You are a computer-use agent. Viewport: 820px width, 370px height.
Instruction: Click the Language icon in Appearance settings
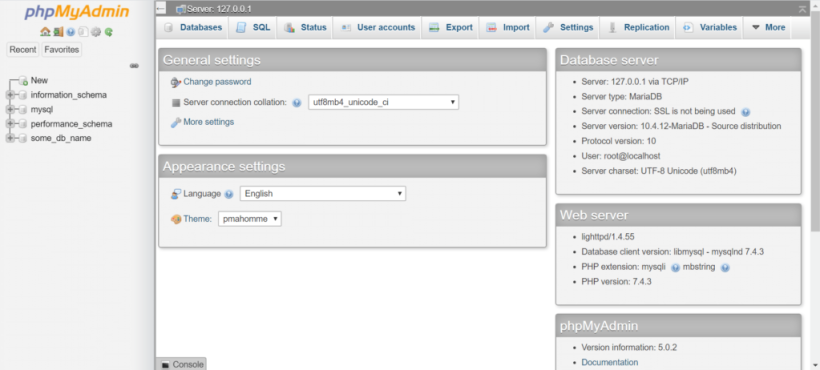click(x=176, y=194)
